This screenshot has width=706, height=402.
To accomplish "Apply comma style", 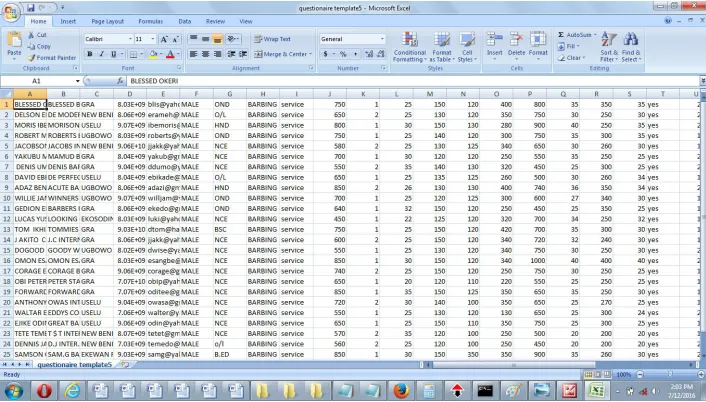I will click(x=355, y=54).
